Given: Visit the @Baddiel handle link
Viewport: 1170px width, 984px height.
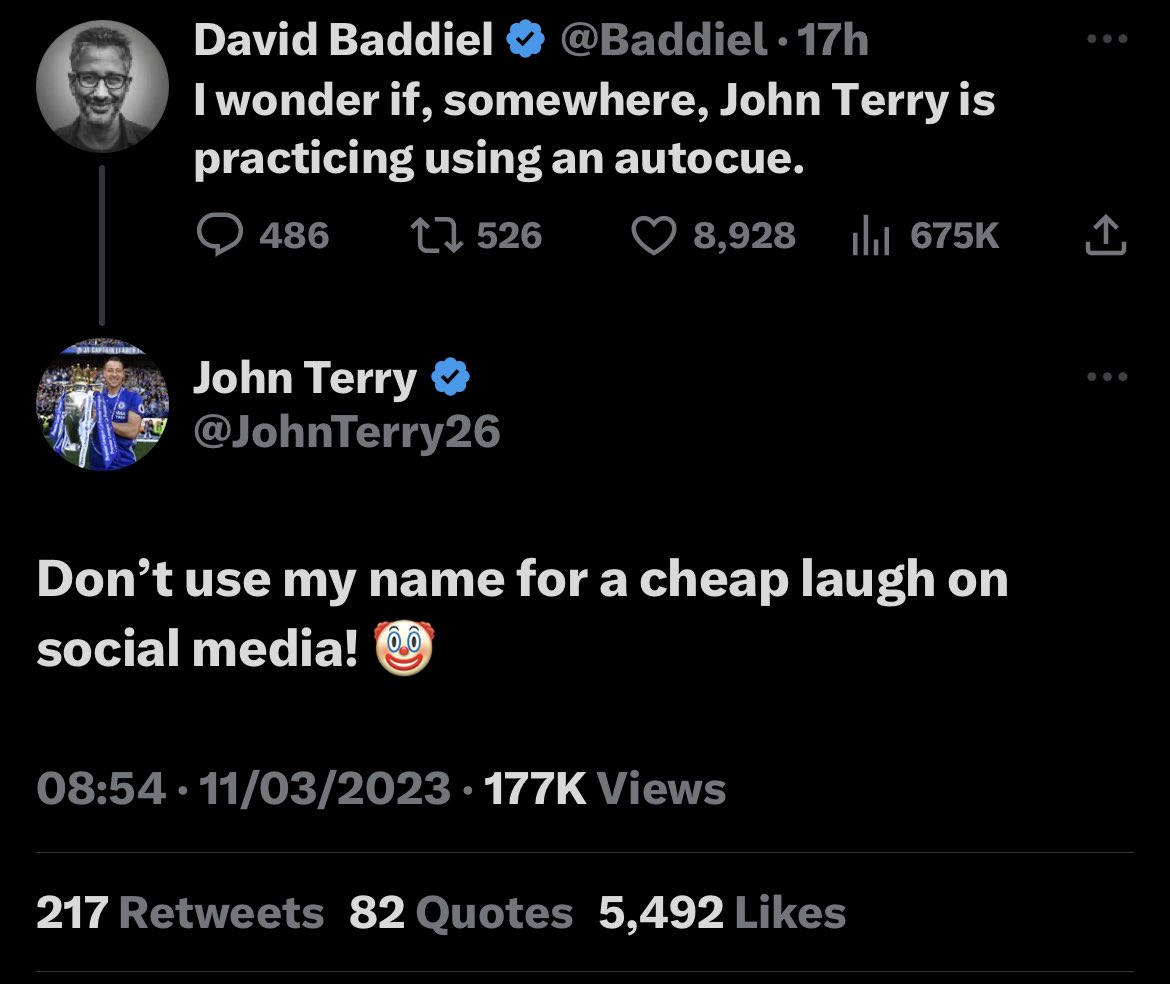Looking at the screenshot, I should click(x=663, y=39).
